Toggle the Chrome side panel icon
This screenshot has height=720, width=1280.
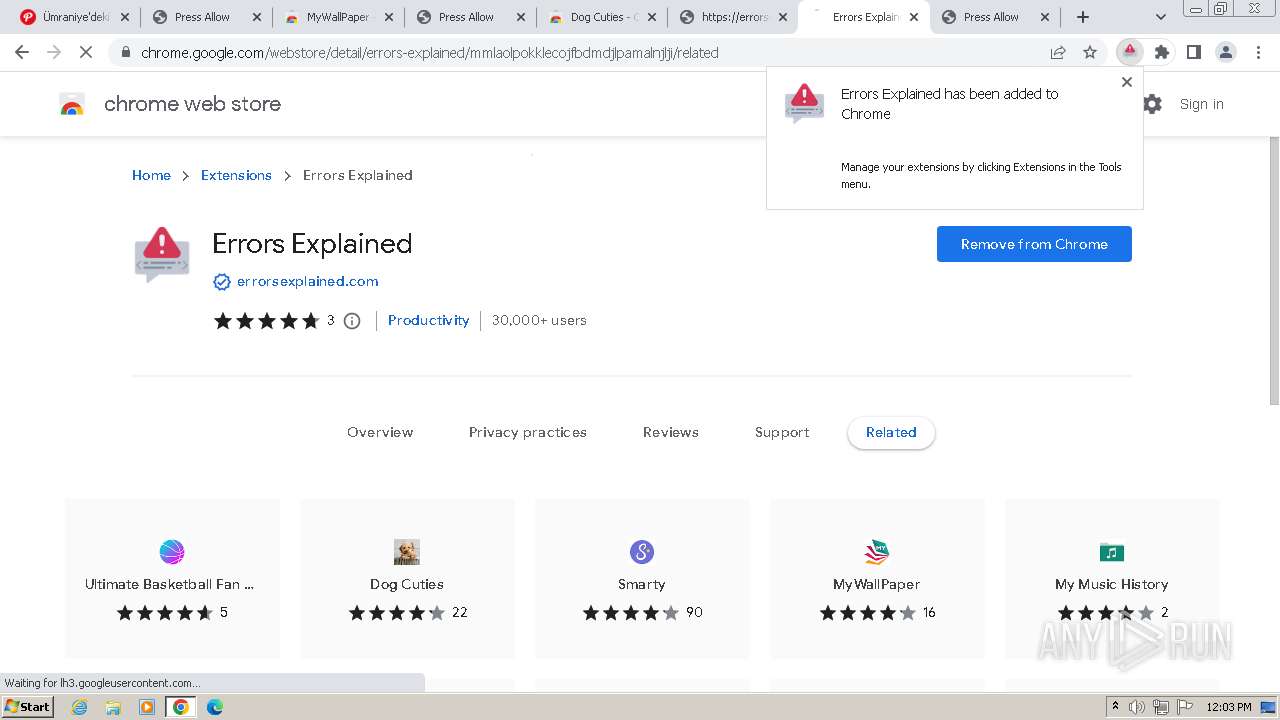coord(1194,52)
